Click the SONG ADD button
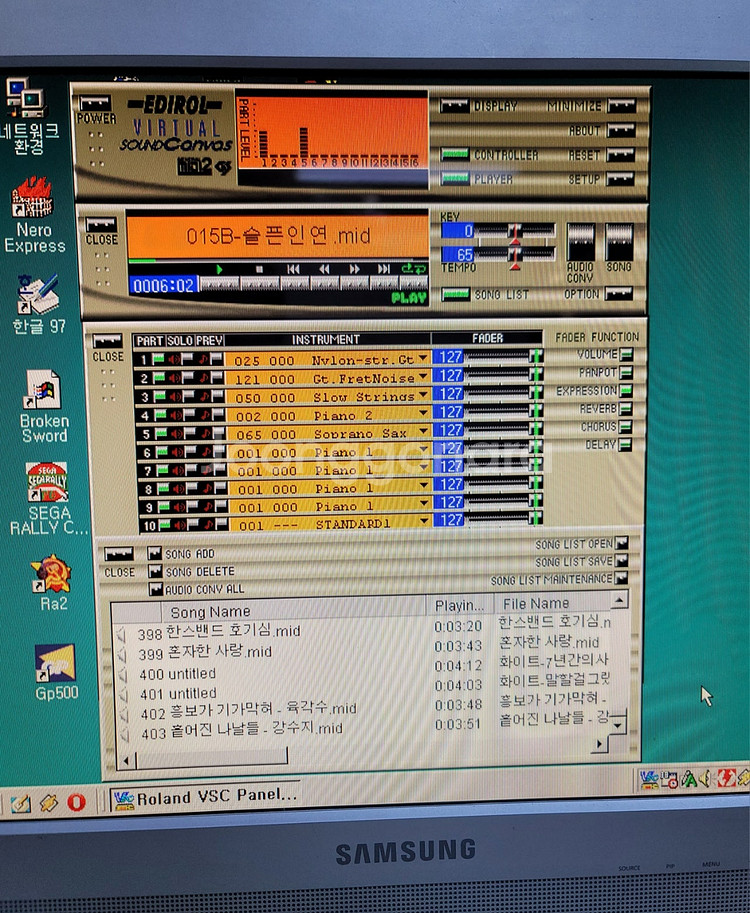 154,553
